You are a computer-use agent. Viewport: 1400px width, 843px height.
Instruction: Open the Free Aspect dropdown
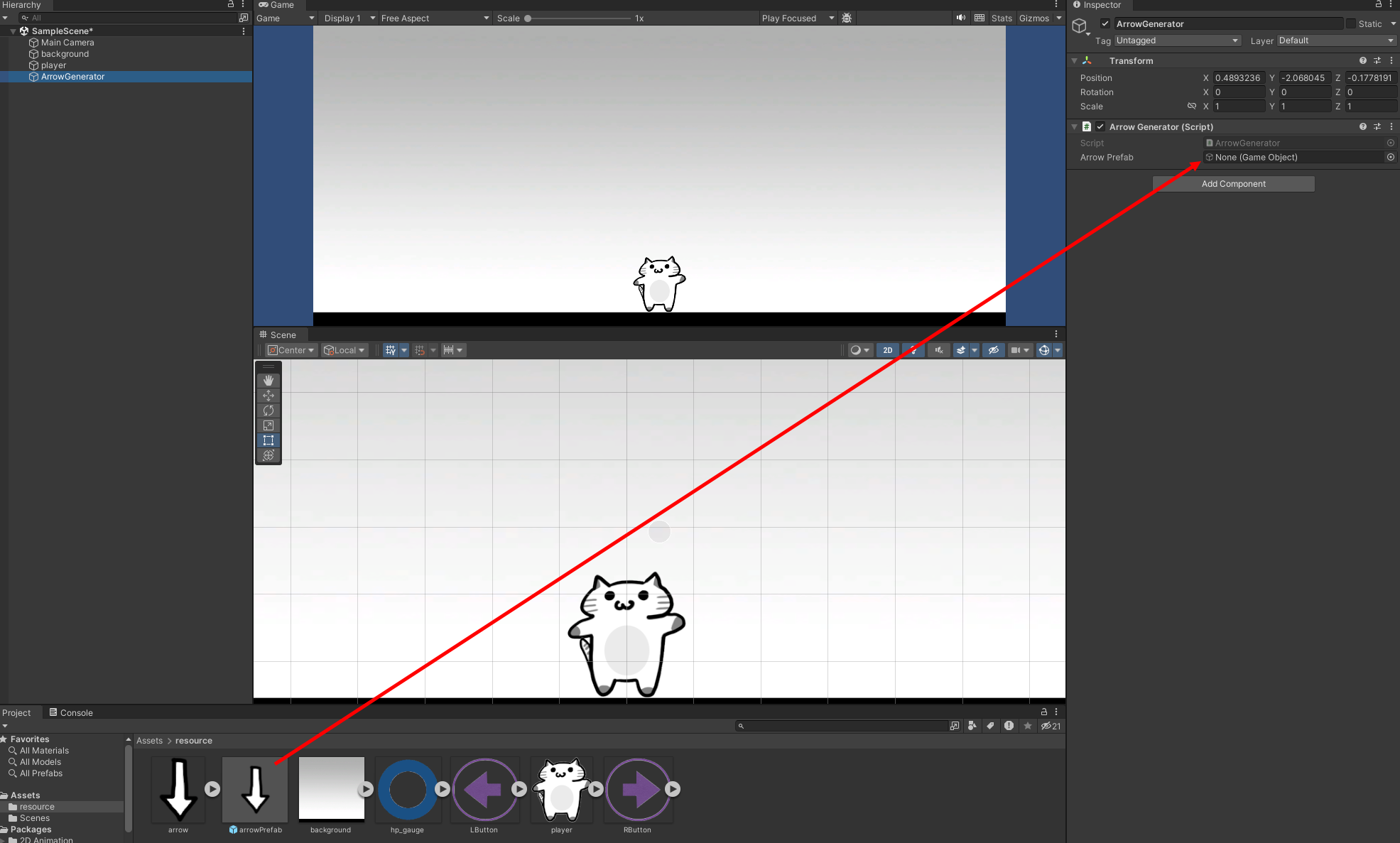pos(434,18)
